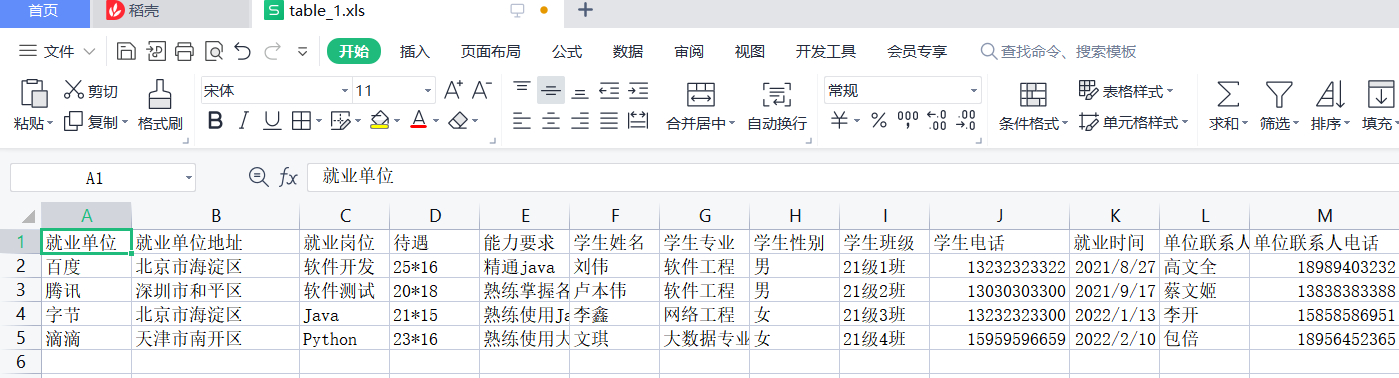This screenshot has width=1399, height=378.
Task: Align cell text to the left
Action: tap(522, 121)
